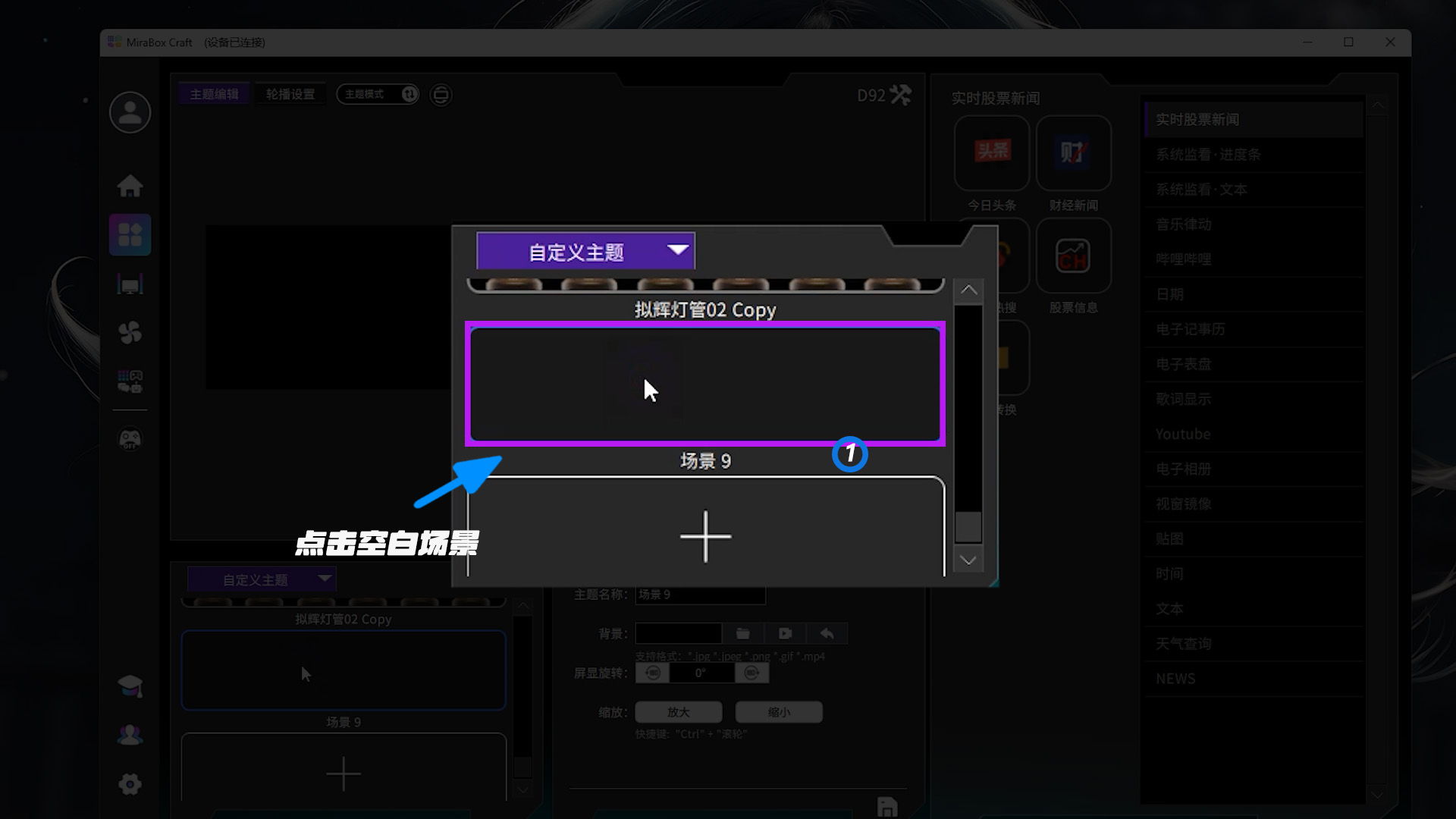1456x819 pixels.
Task: Click the Home icon in sidebar
Action: (130, 186)
